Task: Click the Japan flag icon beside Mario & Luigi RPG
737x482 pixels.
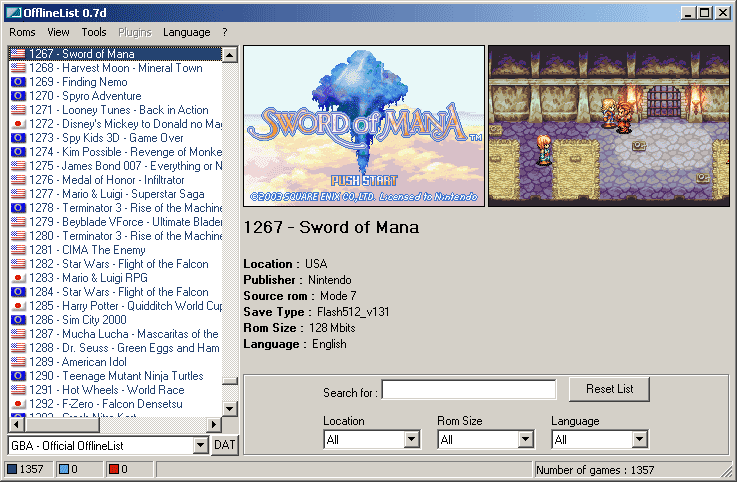Action: pyautogui.click(x=18, y=278)
